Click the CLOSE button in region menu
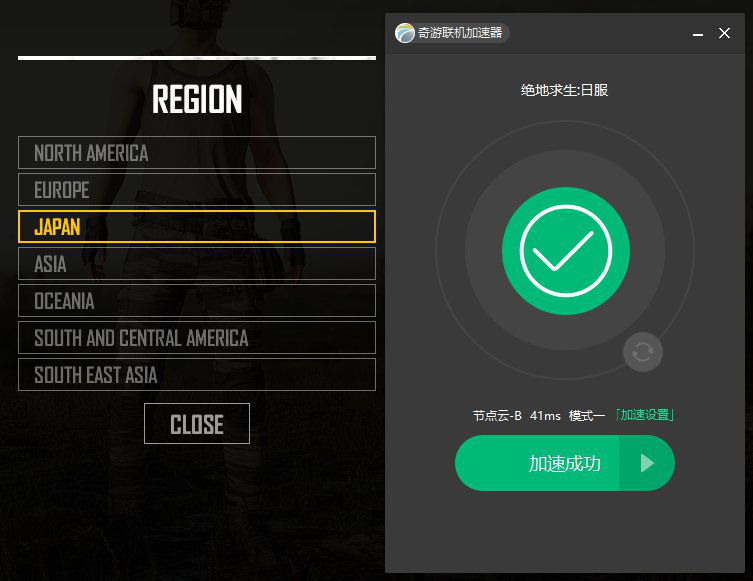 197,424
